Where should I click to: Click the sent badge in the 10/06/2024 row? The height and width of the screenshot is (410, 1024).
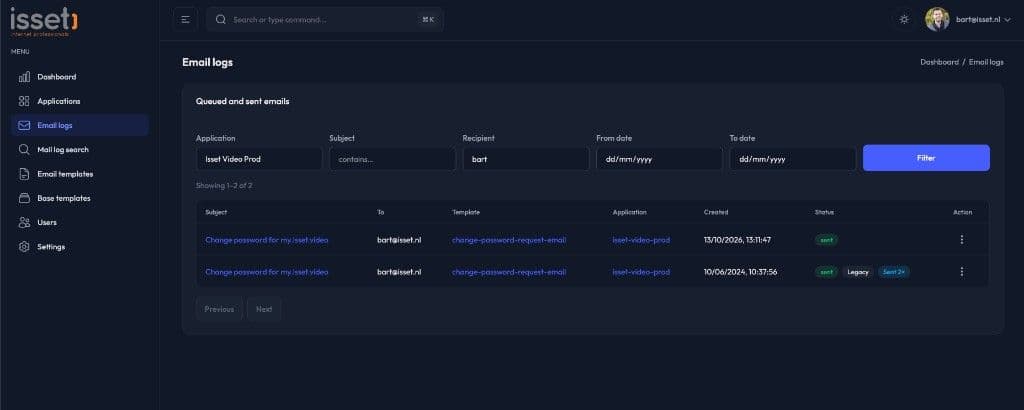point(826,272)
